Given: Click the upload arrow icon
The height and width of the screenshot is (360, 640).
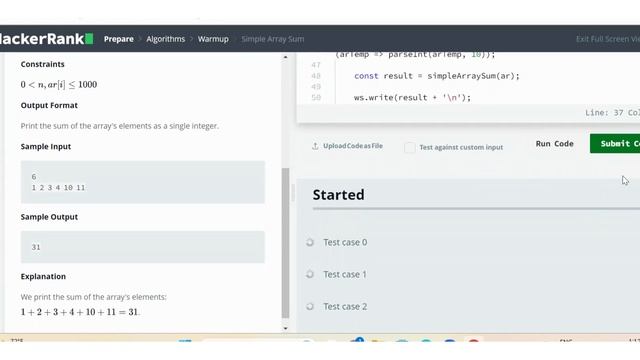Looking at the screenshot, I should [x=315, y=146].
